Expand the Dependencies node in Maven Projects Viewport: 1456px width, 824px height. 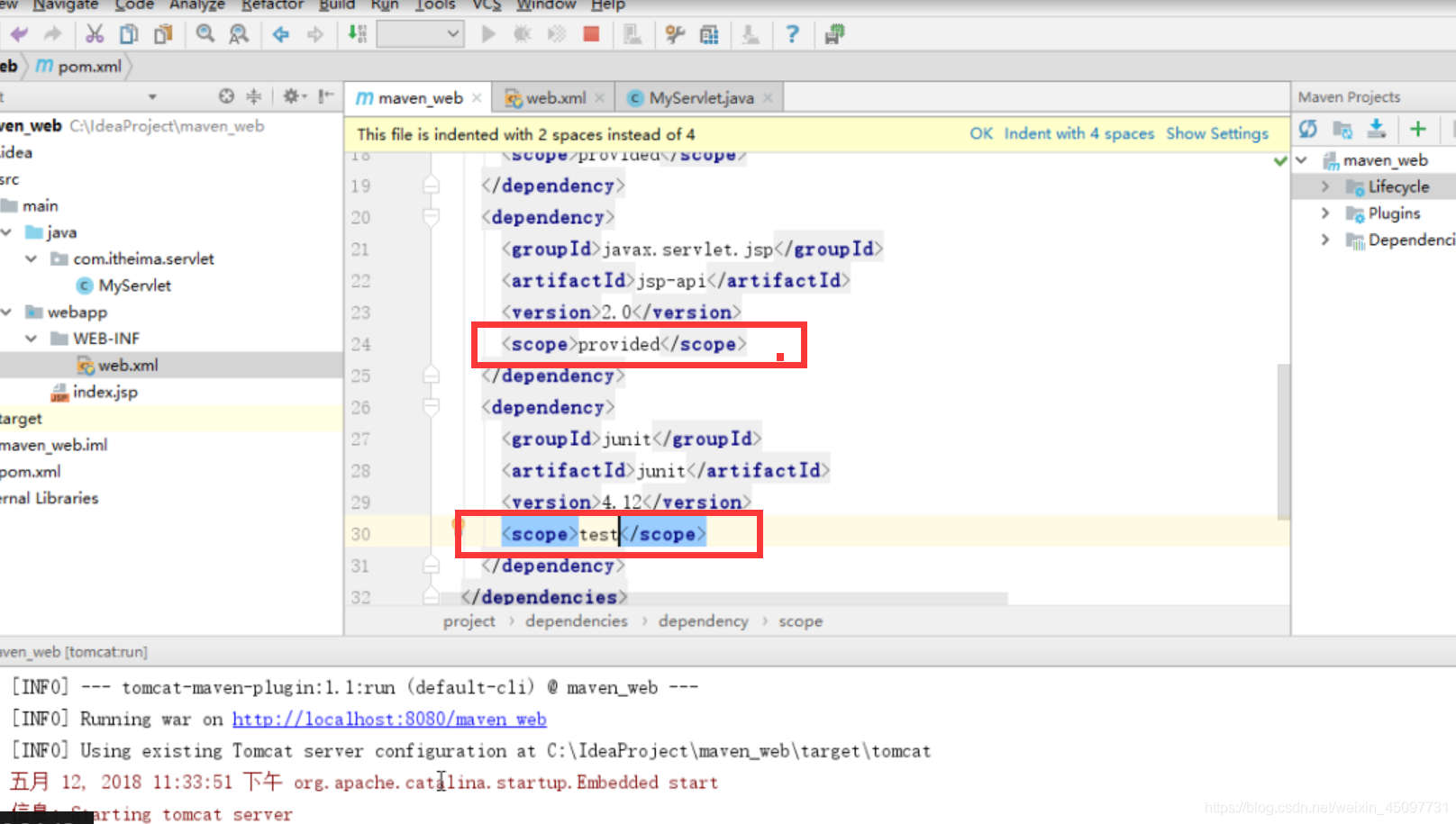click(1325, 240)
